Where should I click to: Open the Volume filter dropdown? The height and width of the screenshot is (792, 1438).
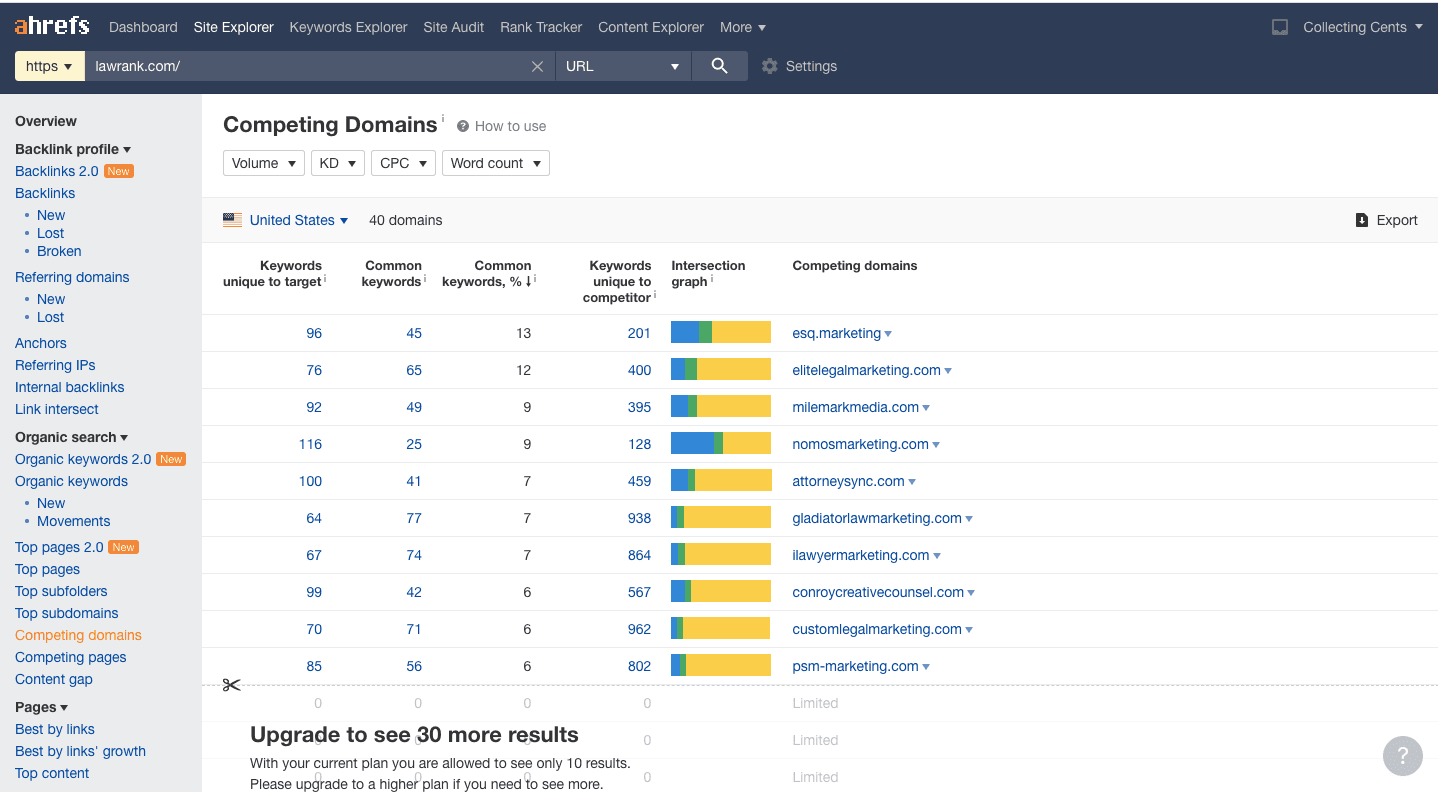264,163
